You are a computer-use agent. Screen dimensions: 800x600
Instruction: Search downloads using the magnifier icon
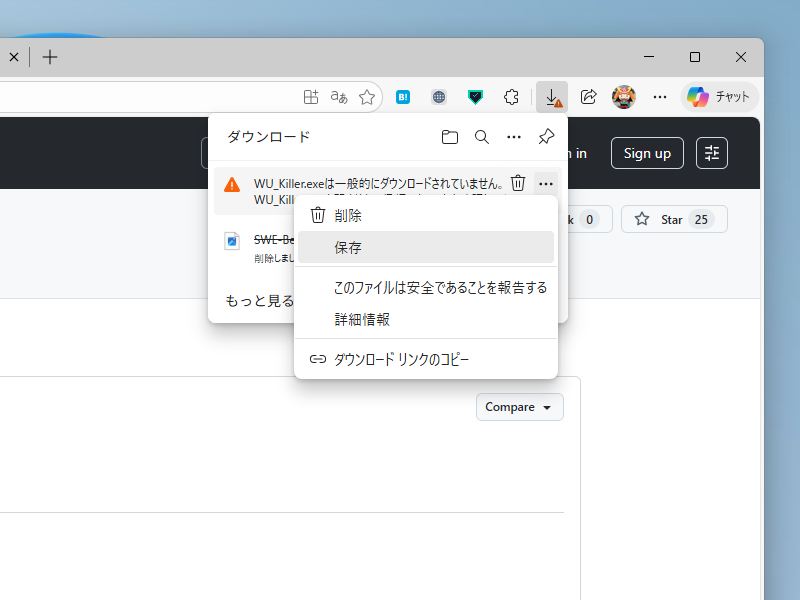click(481, 137)
